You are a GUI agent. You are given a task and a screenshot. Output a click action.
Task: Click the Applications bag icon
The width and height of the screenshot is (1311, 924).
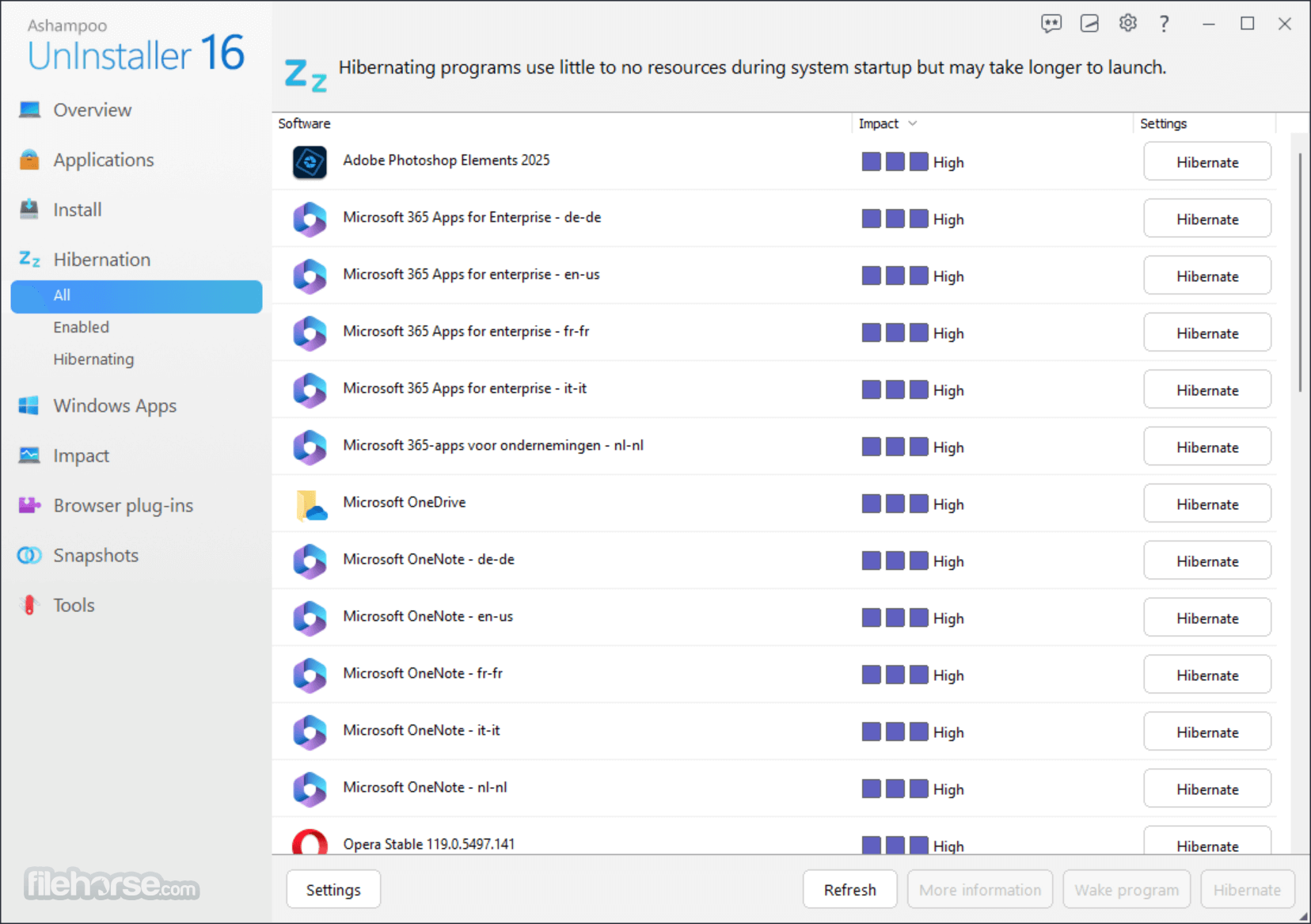point(29,160)
